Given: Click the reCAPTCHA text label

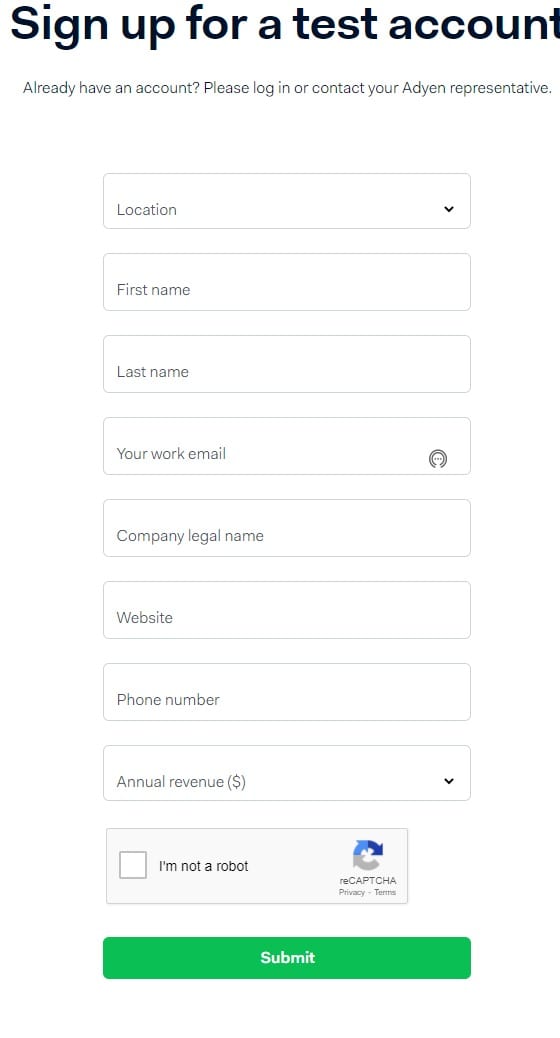Looking at the screenshot, I should (368, 880).
